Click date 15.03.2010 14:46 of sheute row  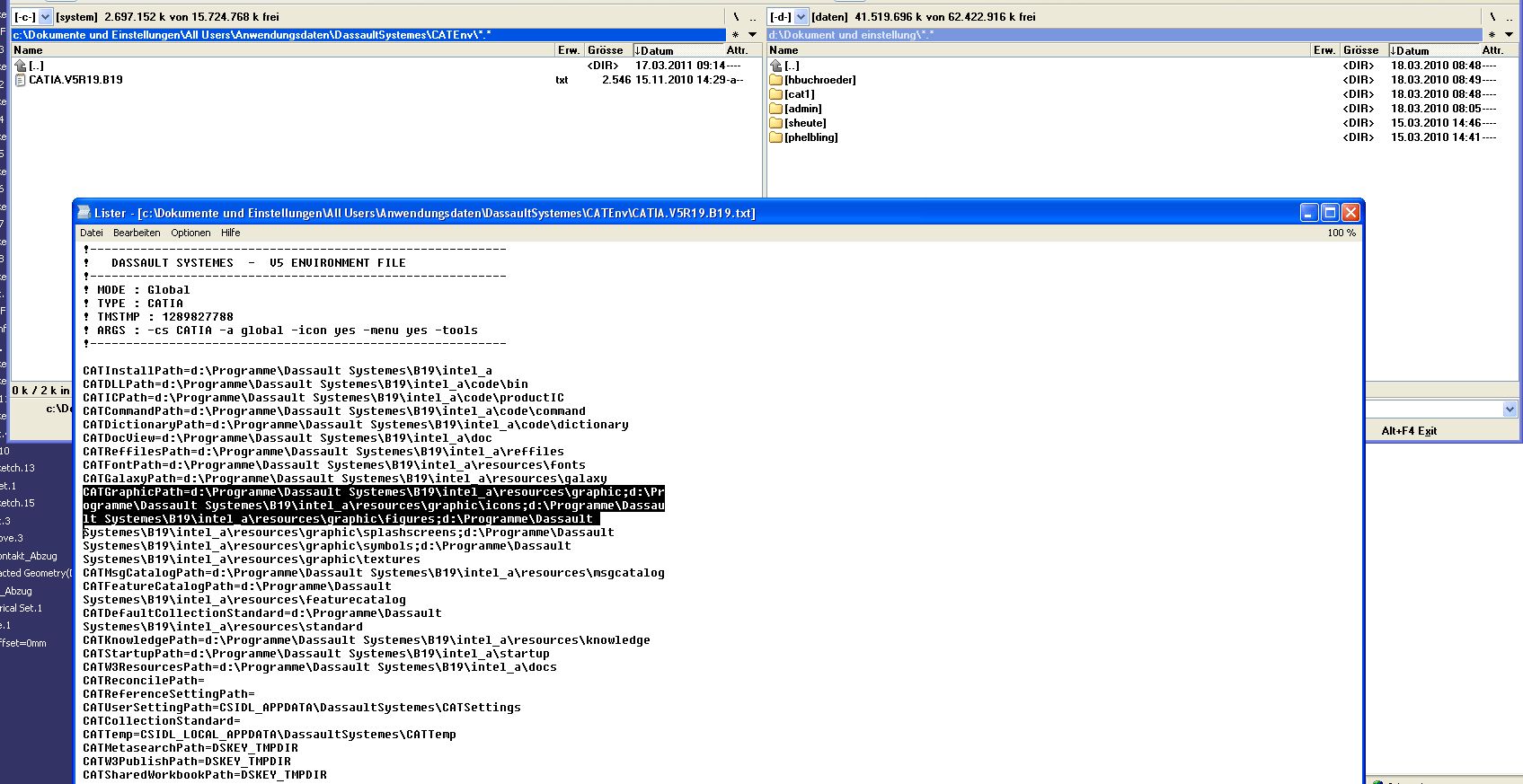(x=1436, y=123)
